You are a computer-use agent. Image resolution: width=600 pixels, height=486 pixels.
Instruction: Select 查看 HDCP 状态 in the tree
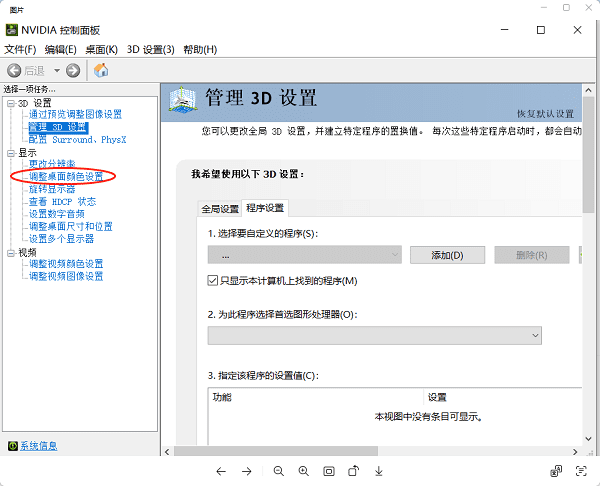(x=62, y=202)
